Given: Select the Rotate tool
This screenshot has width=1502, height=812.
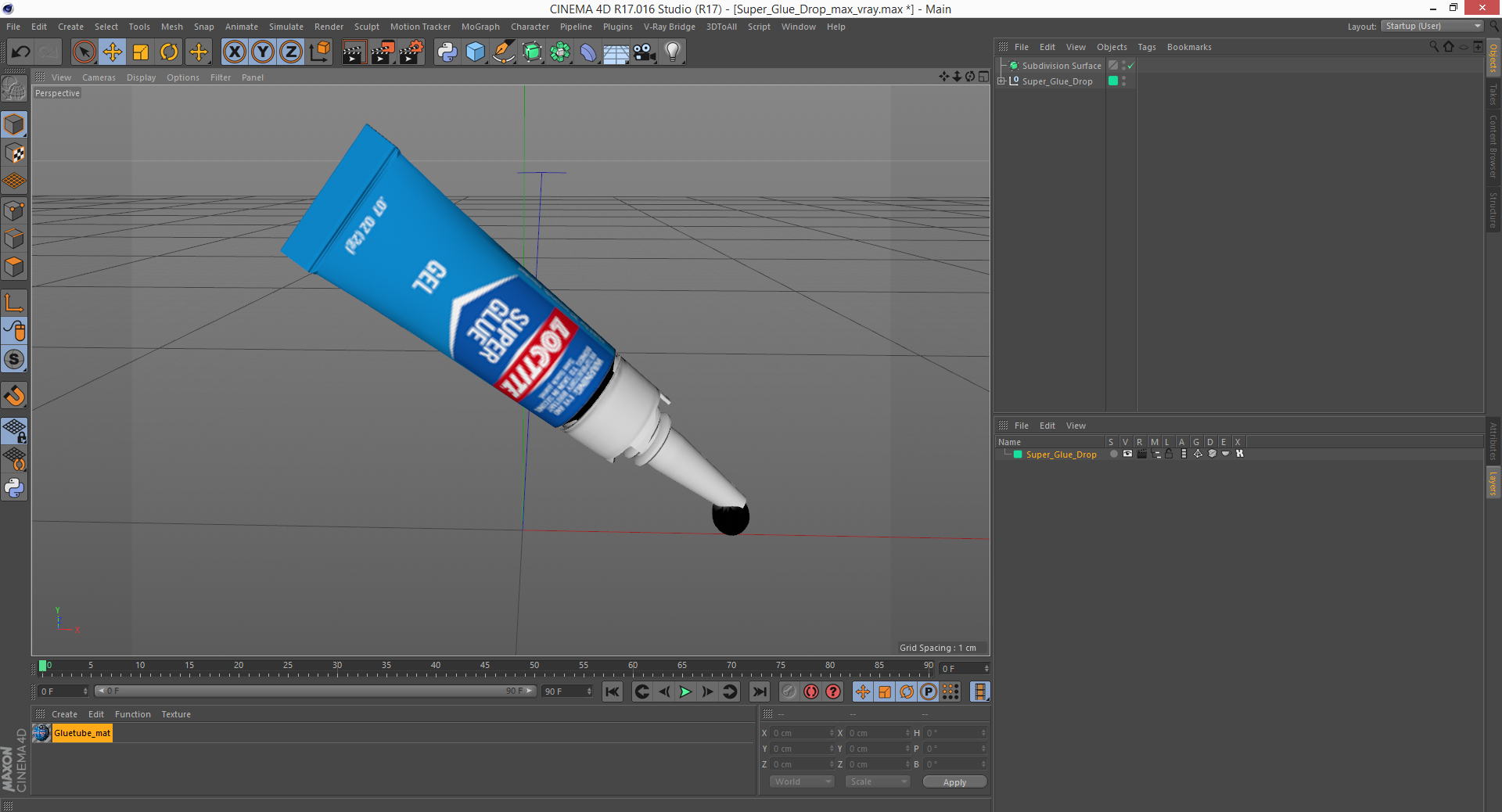Looking at the screenshot, I should pos(169,52).
